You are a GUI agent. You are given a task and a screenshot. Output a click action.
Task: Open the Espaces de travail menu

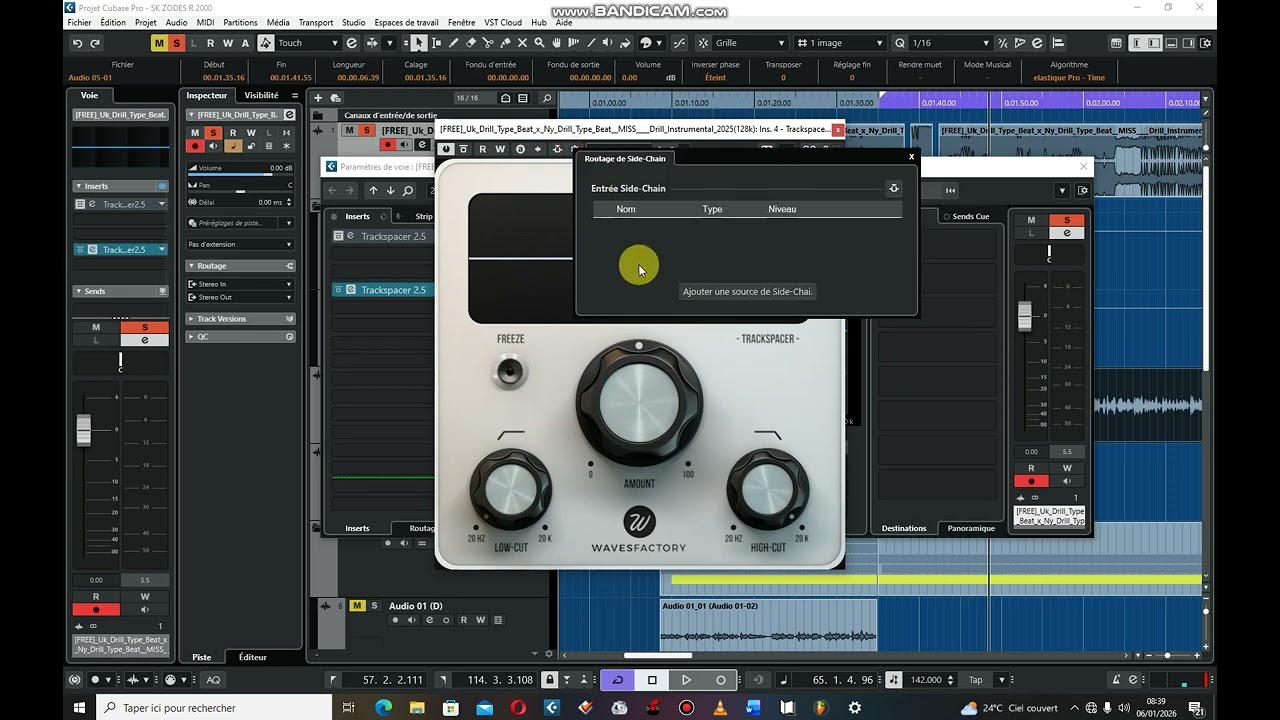406,22
